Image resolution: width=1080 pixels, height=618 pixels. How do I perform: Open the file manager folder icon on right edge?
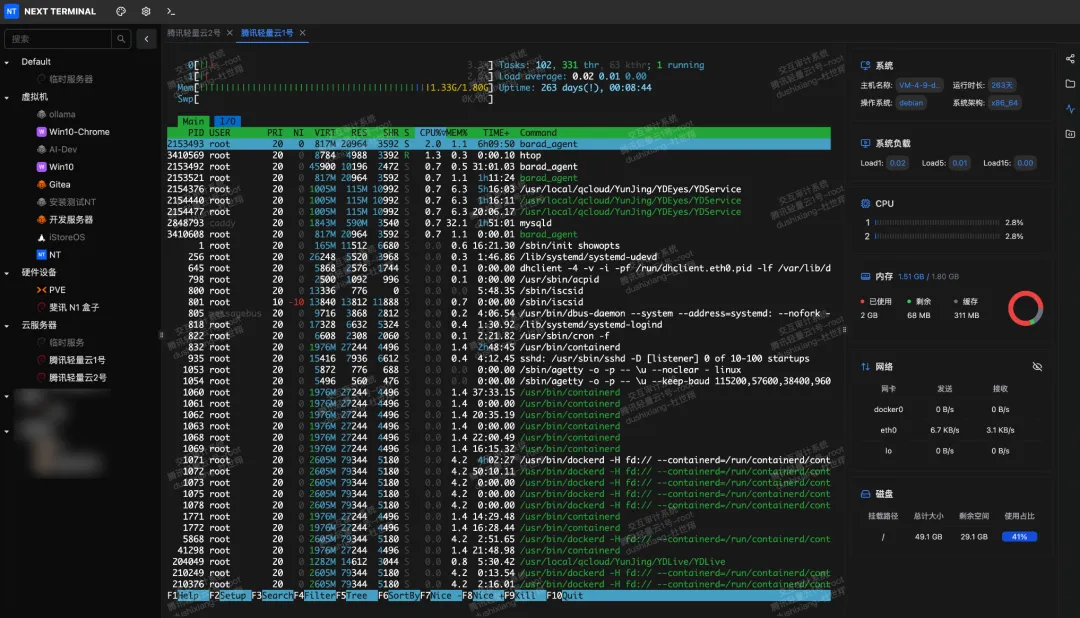pyautogui.click(x=1070, y=84)
